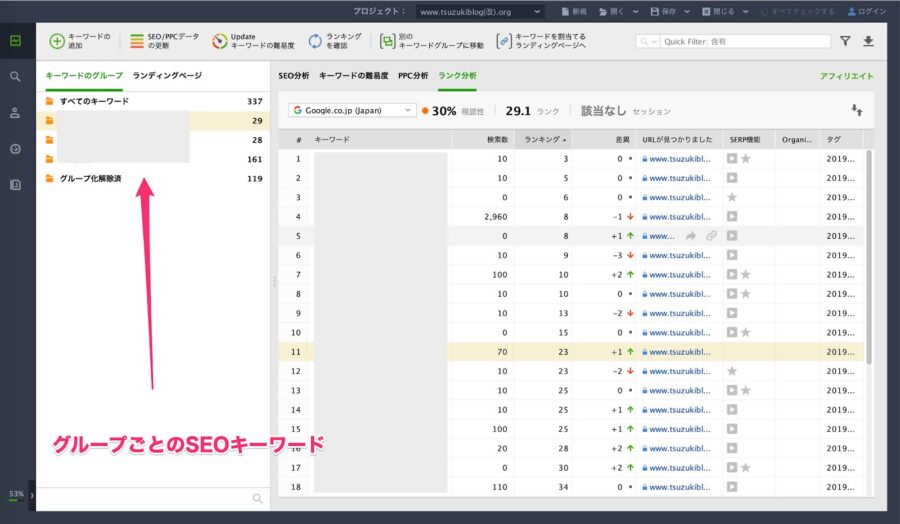The image size is (900, 524).
Task: Open the project www.tsuzukiblog dropdown
Action: tap(479, 11)
